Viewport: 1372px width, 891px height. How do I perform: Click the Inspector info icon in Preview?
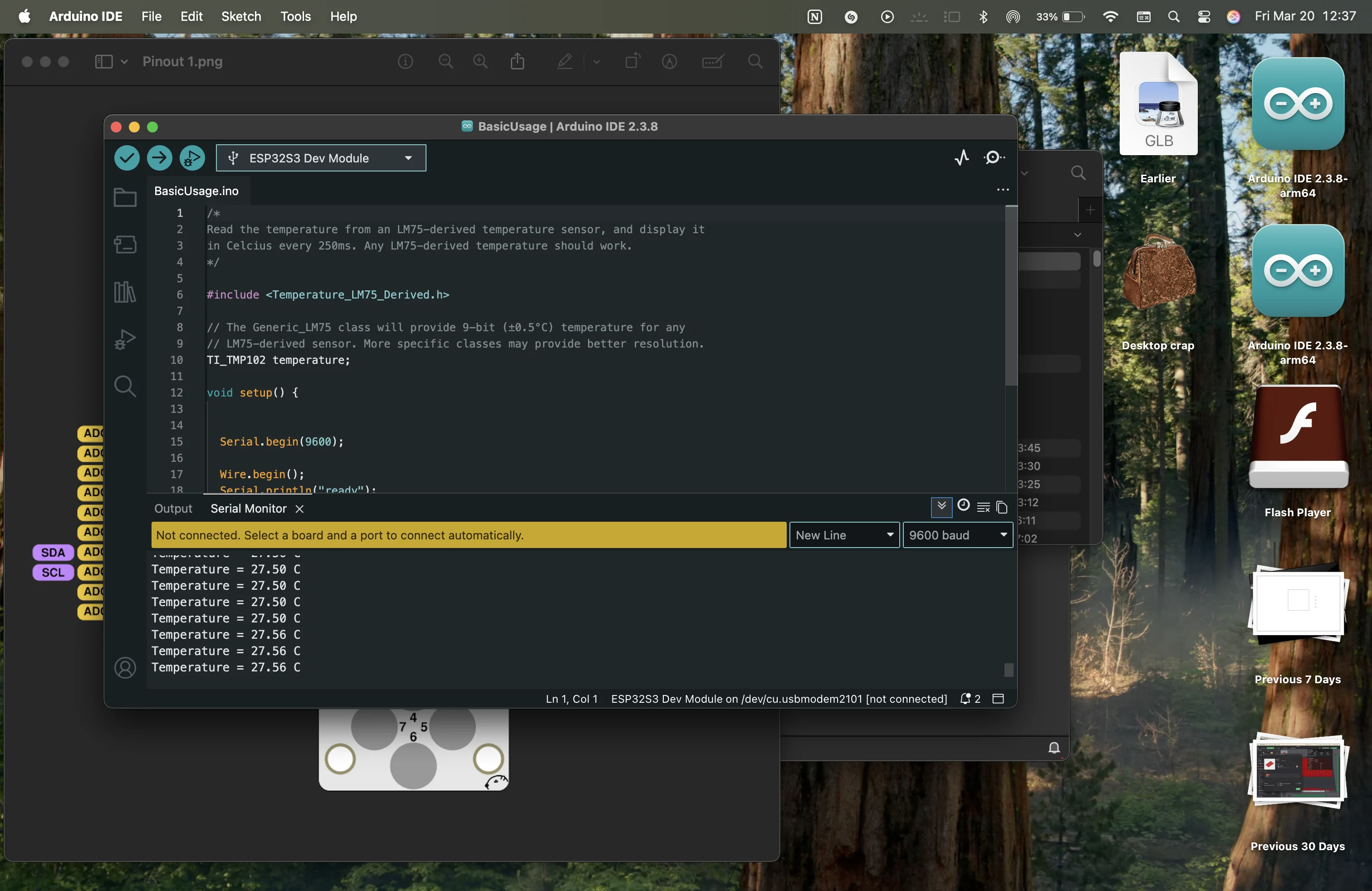click(x=406, y=61)
